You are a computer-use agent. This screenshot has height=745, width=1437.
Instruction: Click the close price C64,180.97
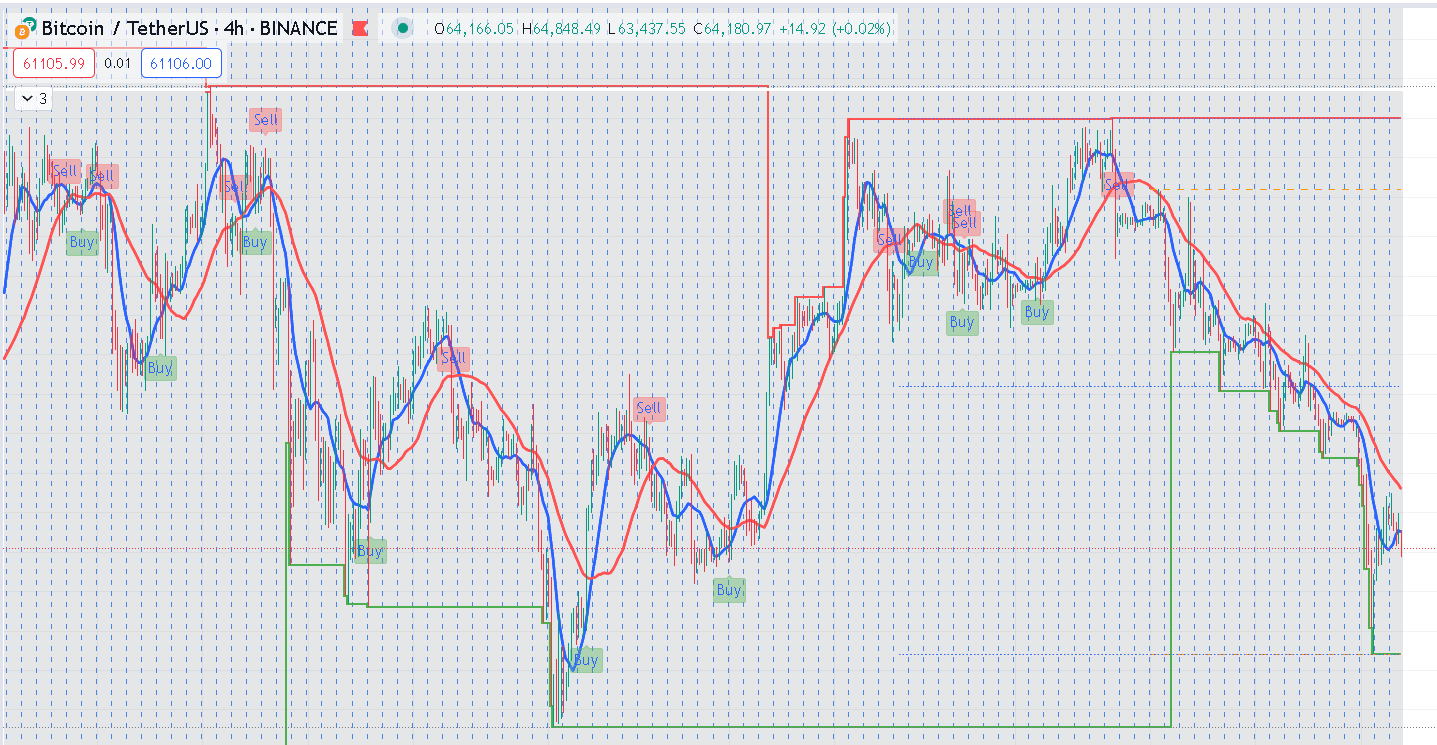pos(732,29)
